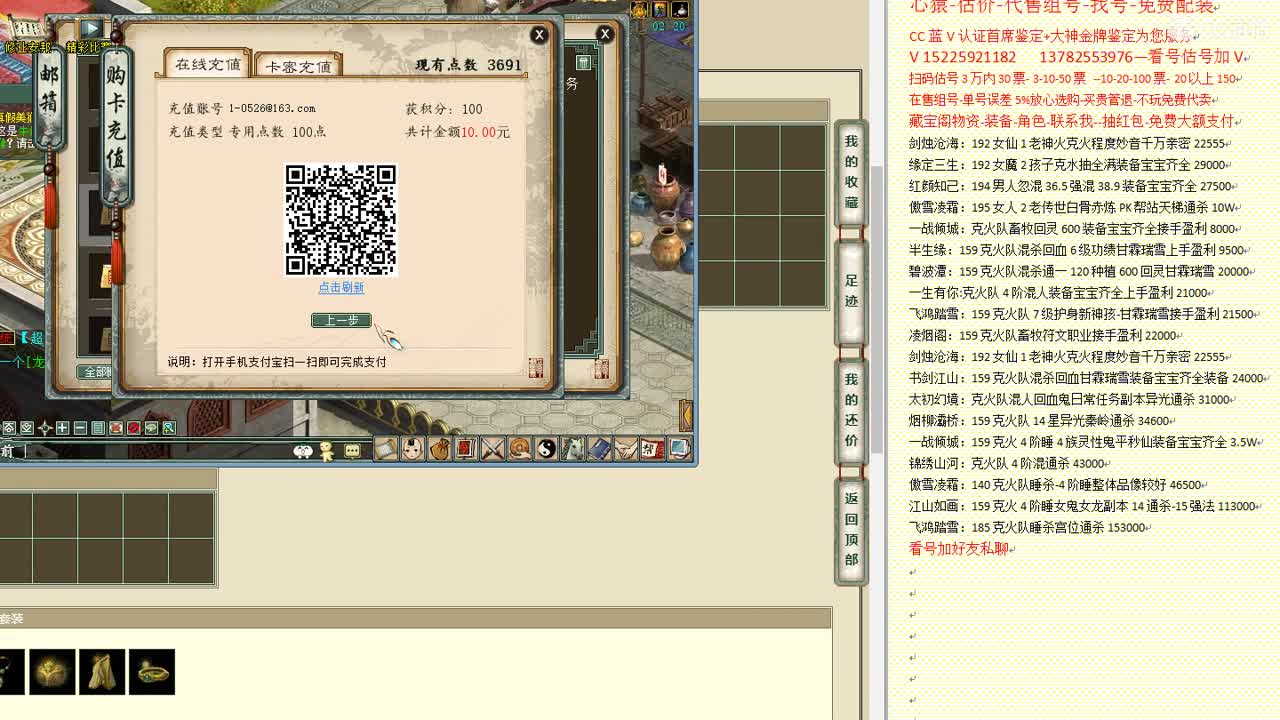Click the round bronze disc toolbar icon

point(519,448)
